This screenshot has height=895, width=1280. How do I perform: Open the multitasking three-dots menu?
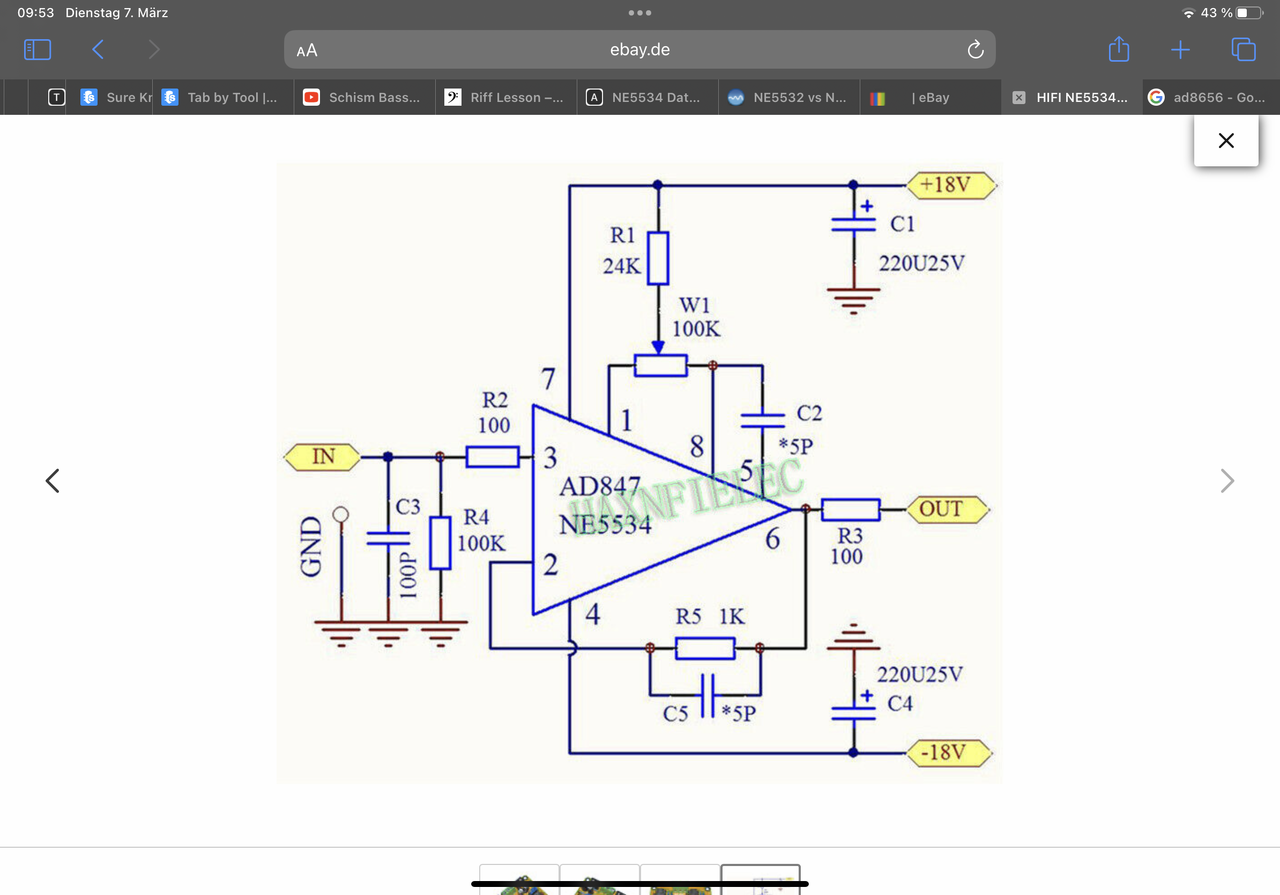coord(640,13)
